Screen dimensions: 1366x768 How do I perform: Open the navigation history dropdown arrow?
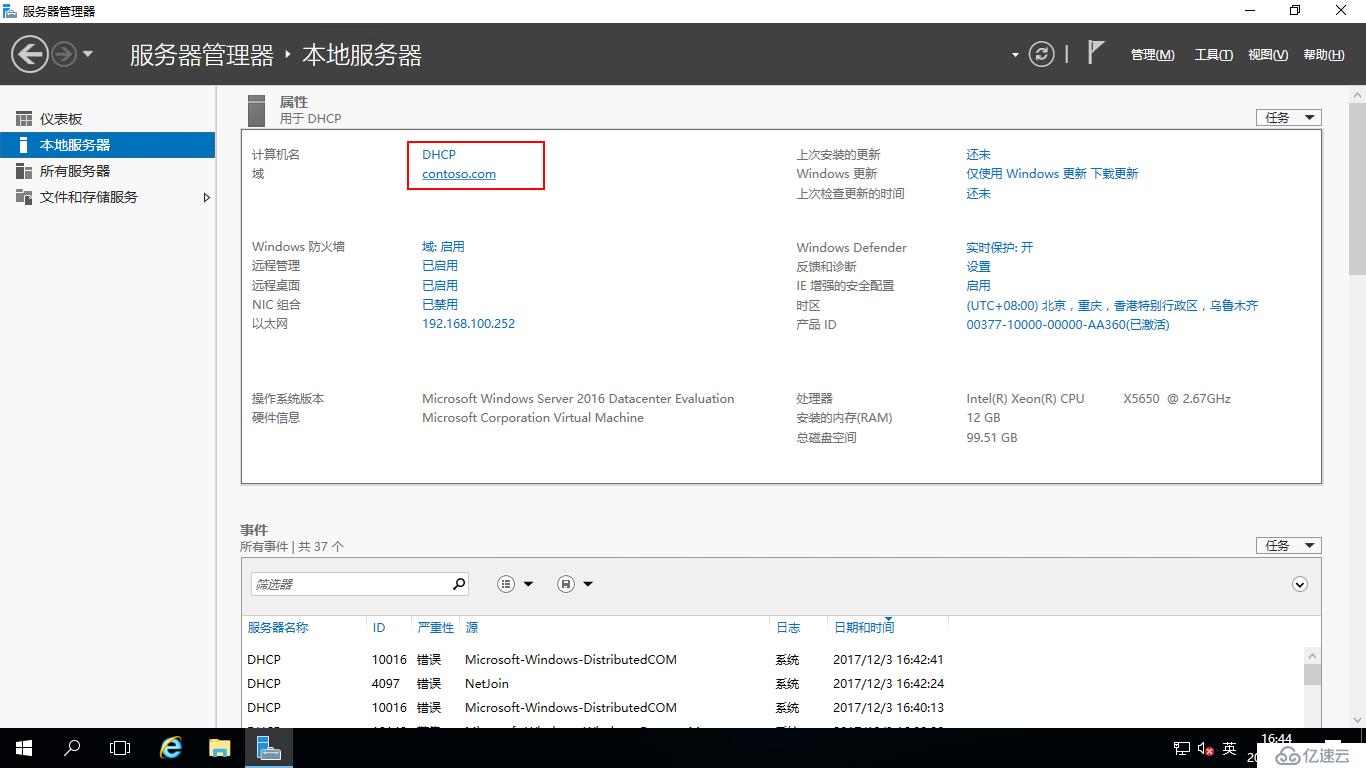(88, 54)
